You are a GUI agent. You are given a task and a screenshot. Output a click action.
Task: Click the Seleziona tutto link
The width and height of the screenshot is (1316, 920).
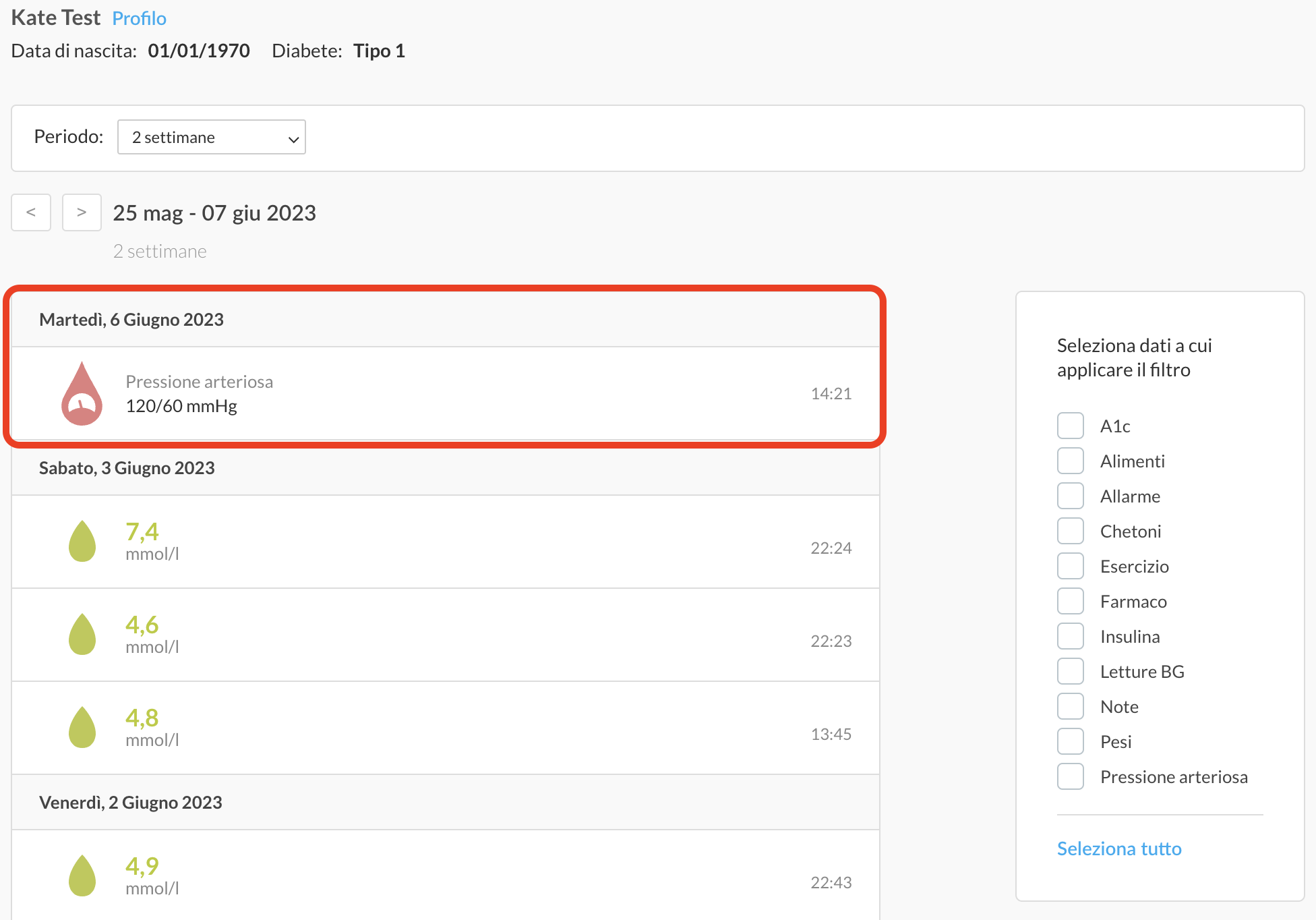[1119, 849]
